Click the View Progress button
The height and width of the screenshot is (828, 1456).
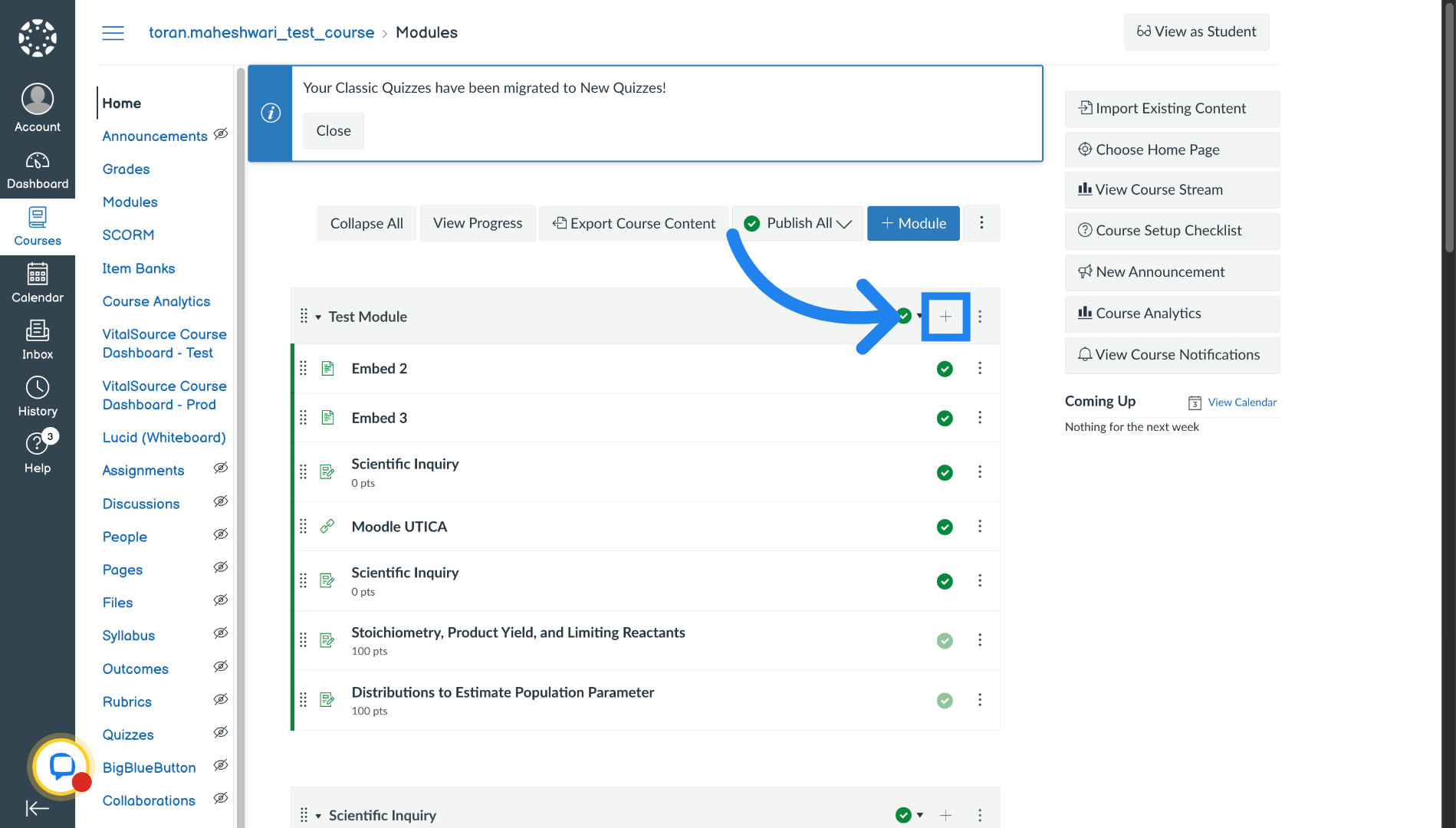click(x=478, y=223)
